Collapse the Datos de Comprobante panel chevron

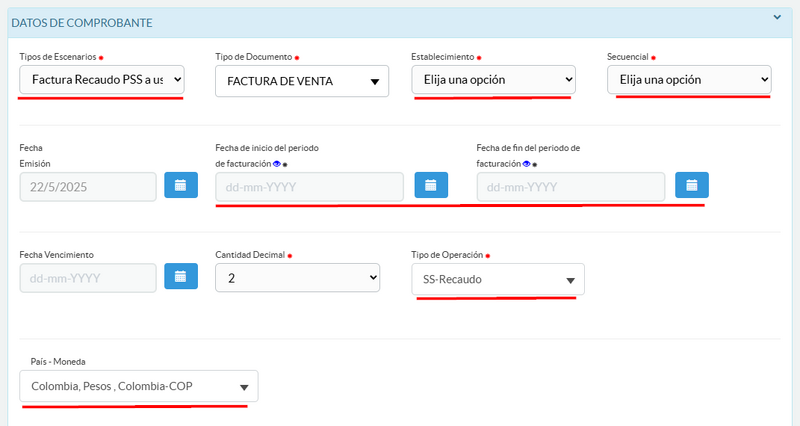pos(776,17)
